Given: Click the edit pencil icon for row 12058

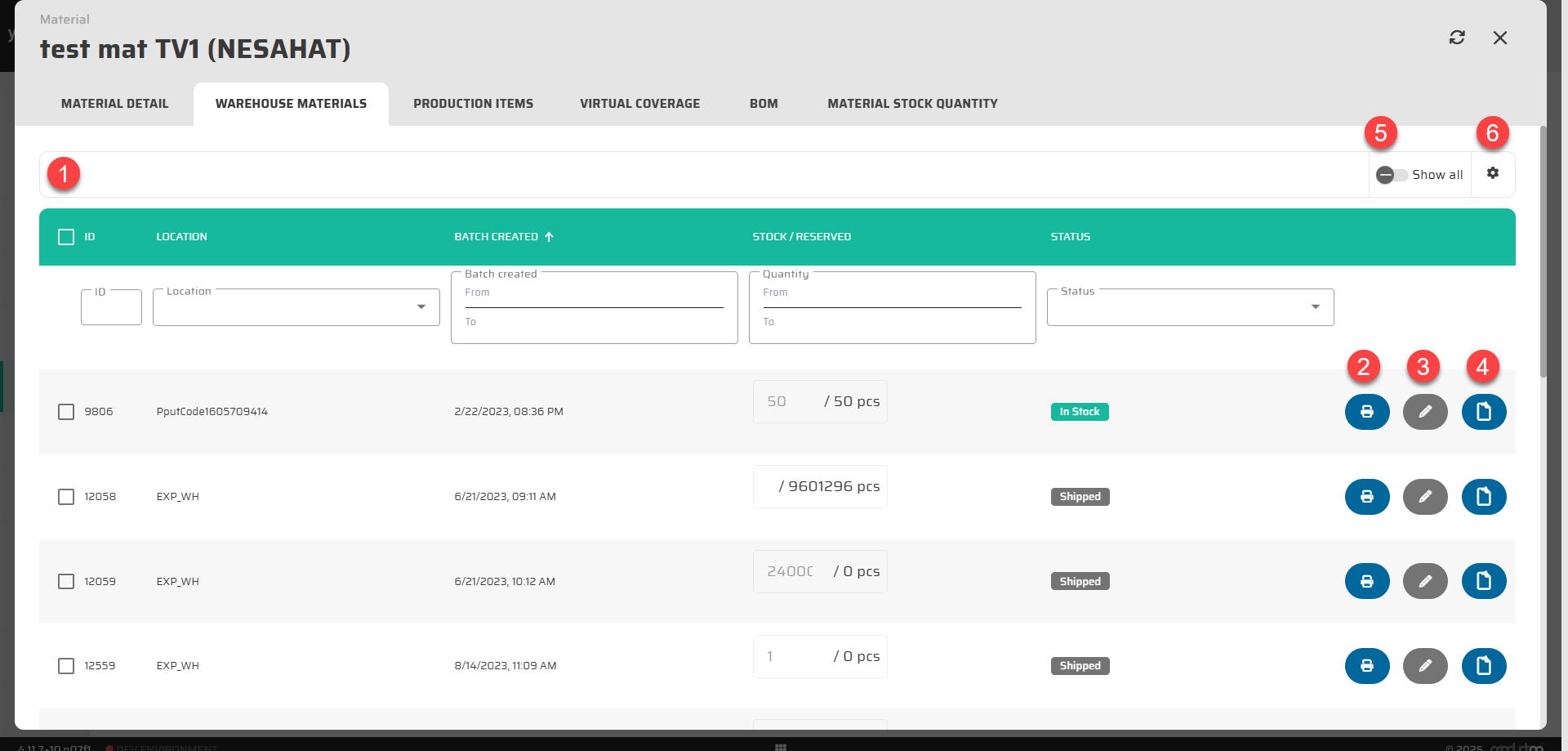Looking at the screenshot, I should pos(1424,497).
